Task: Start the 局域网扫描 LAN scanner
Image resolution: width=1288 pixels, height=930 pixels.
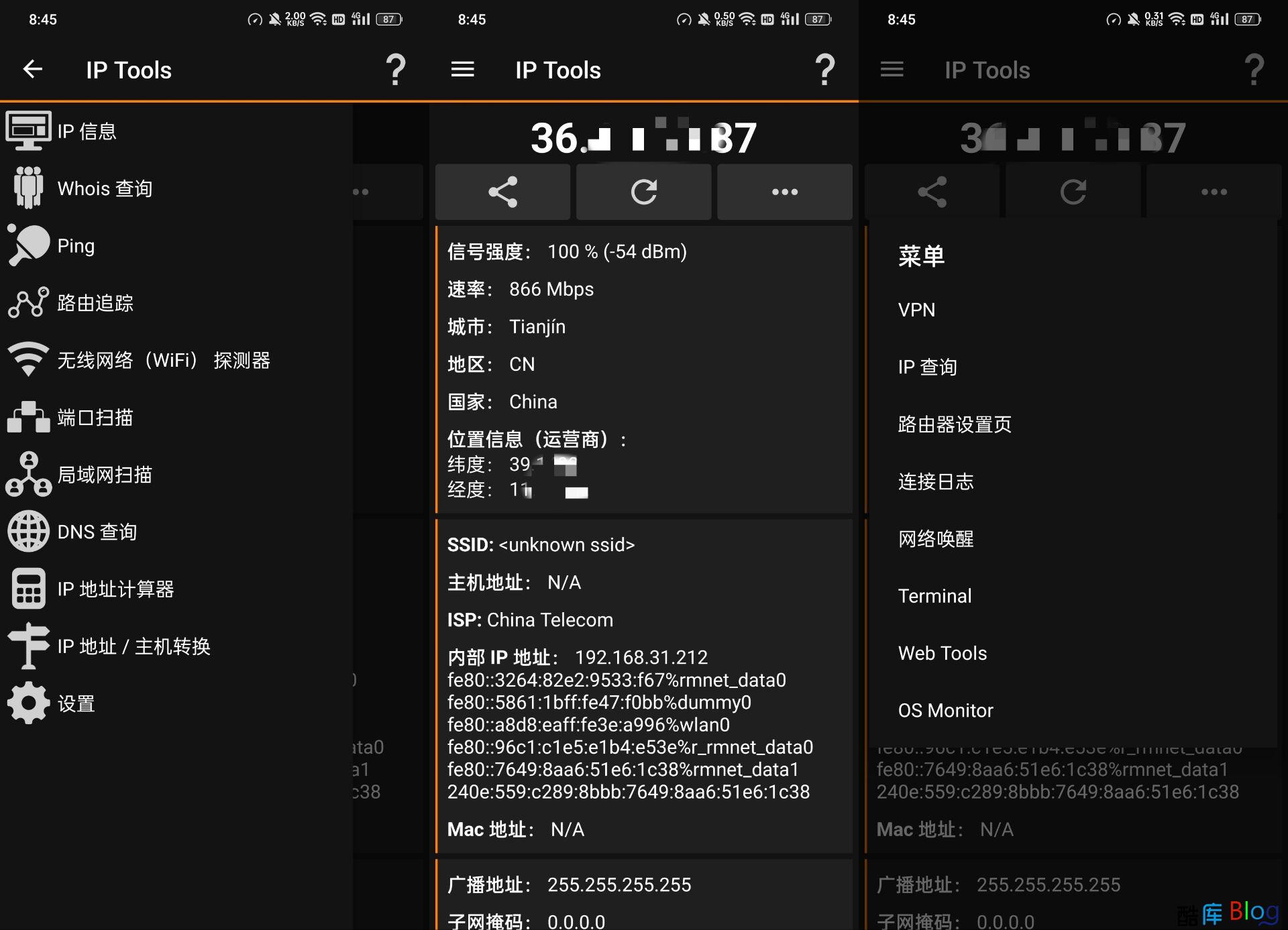Action: [104, 475]
